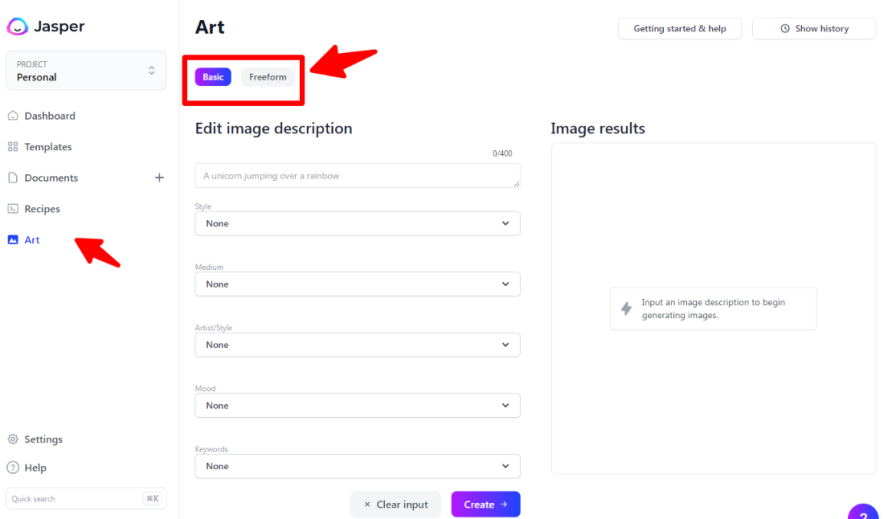884x519 pixels.
Task: Click the Help question mark icon
Action: click(13, 467)
